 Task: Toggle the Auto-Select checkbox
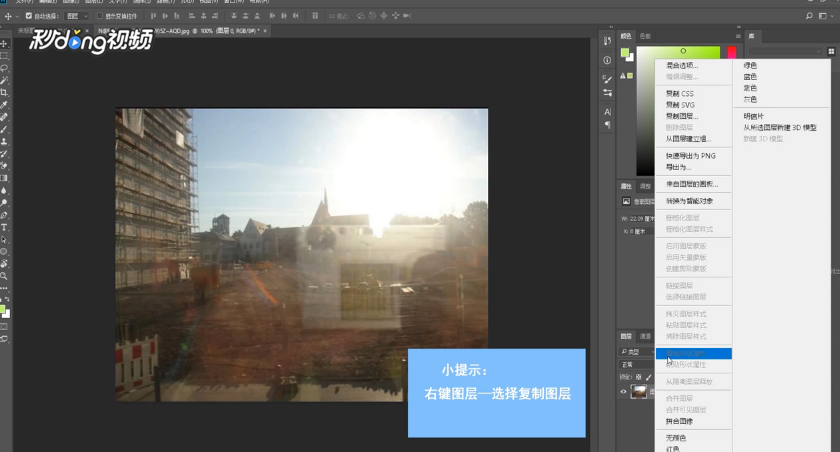click(29, 16)
